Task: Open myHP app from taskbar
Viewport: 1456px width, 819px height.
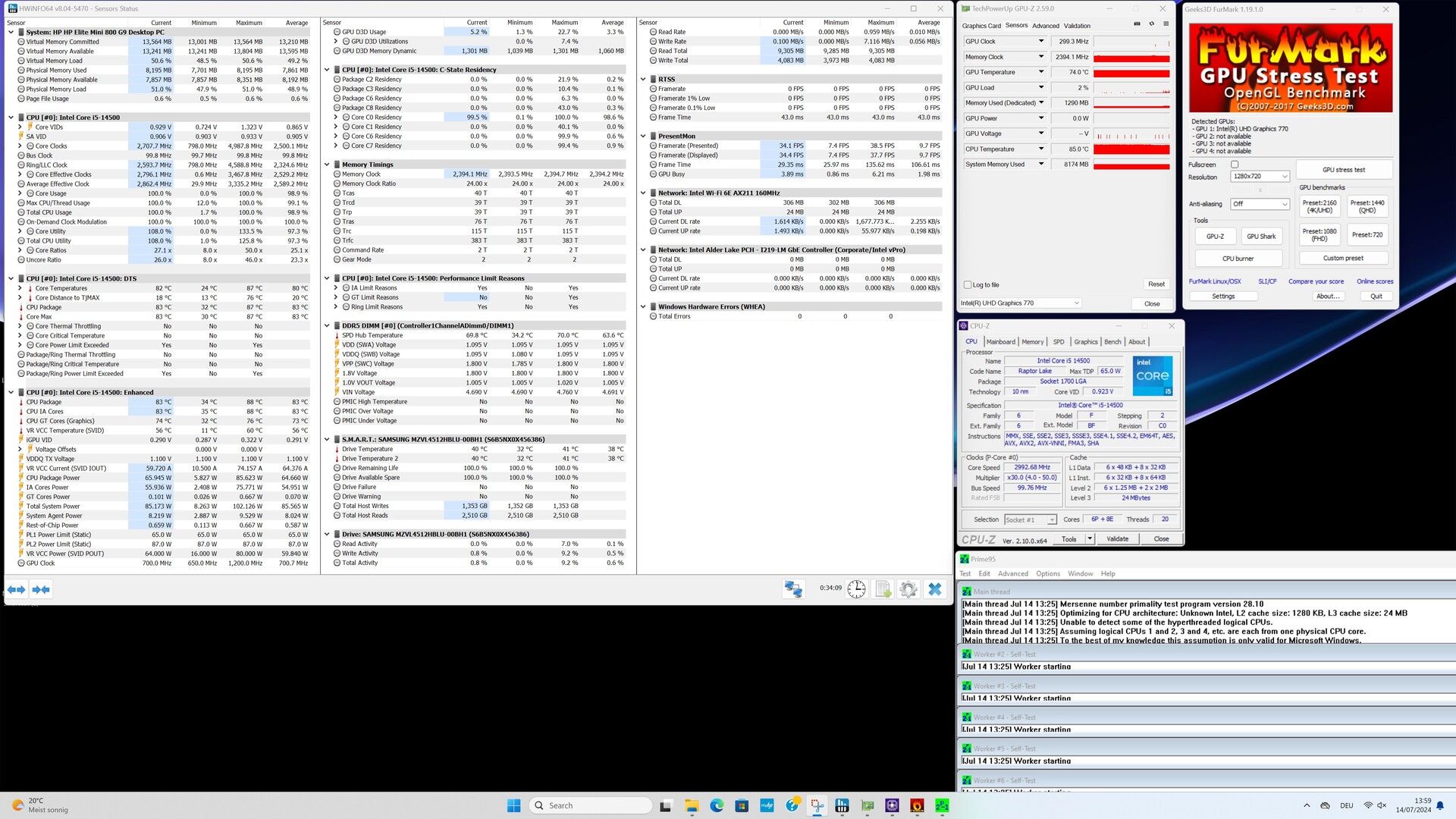Action: pyautogui.click(x=767, y=805)
